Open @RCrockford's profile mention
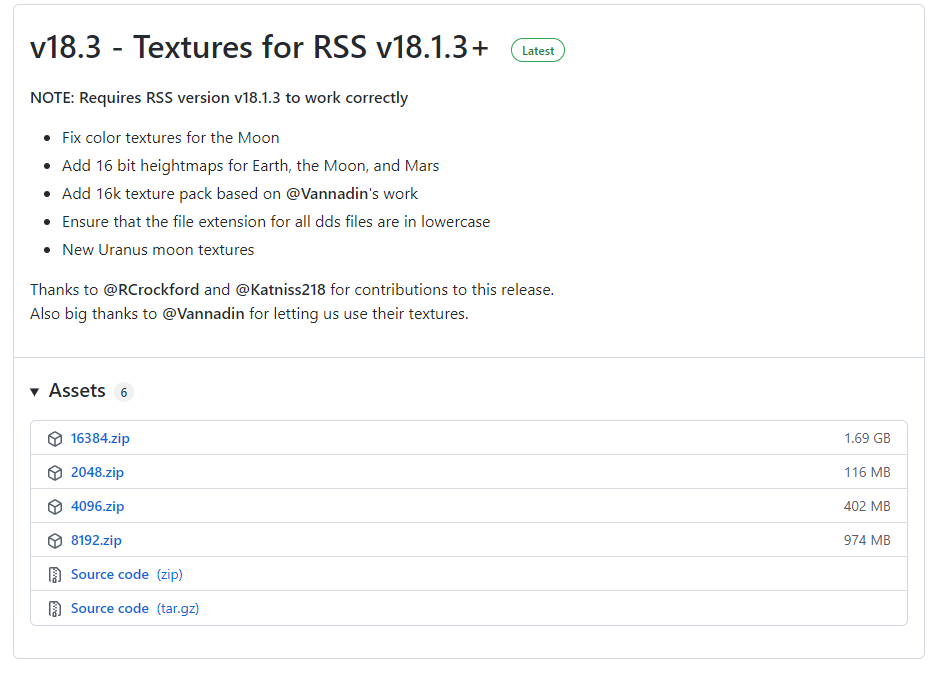This screenshot has width=941, height=679. [x=151, y=290]
